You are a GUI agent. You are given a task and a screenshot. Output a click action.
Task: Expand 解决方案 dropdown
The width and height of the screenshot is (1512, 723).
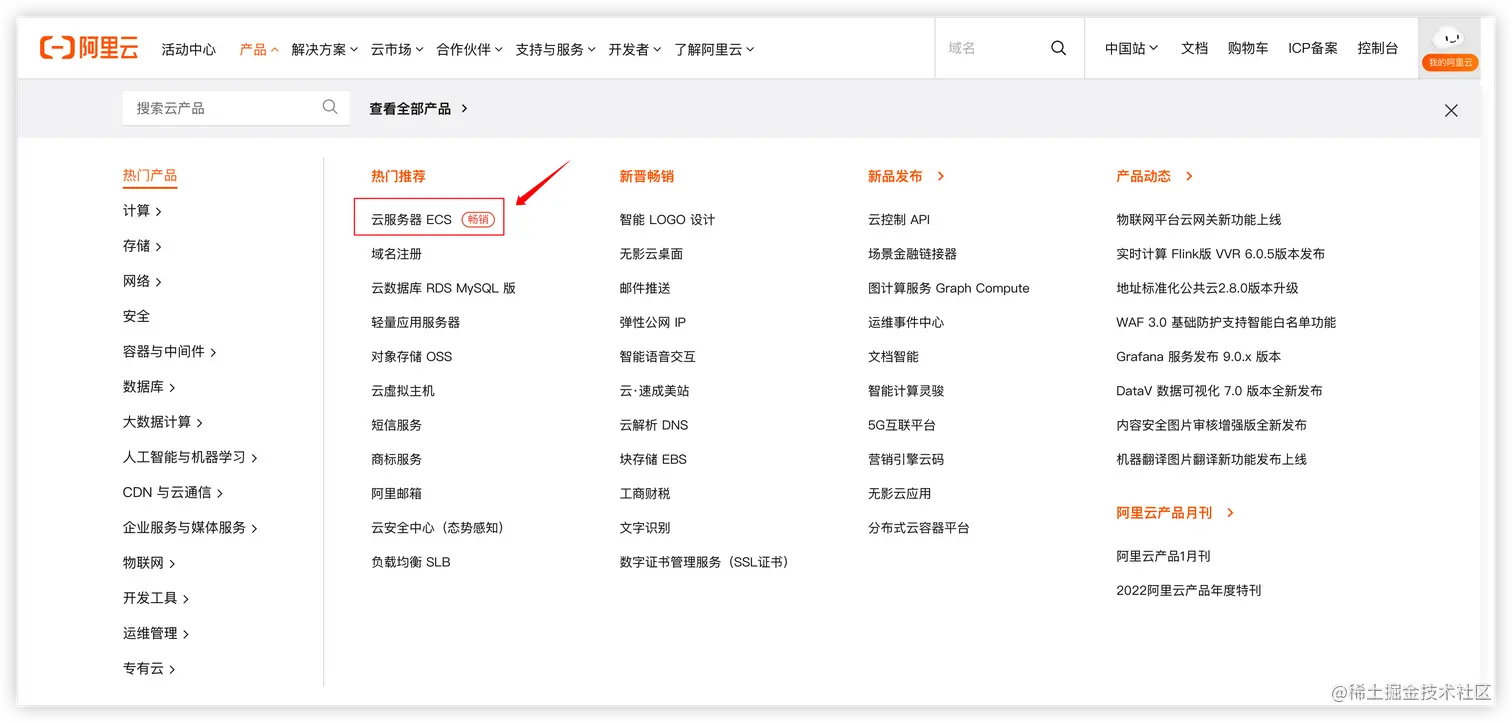tap(324, 49)
